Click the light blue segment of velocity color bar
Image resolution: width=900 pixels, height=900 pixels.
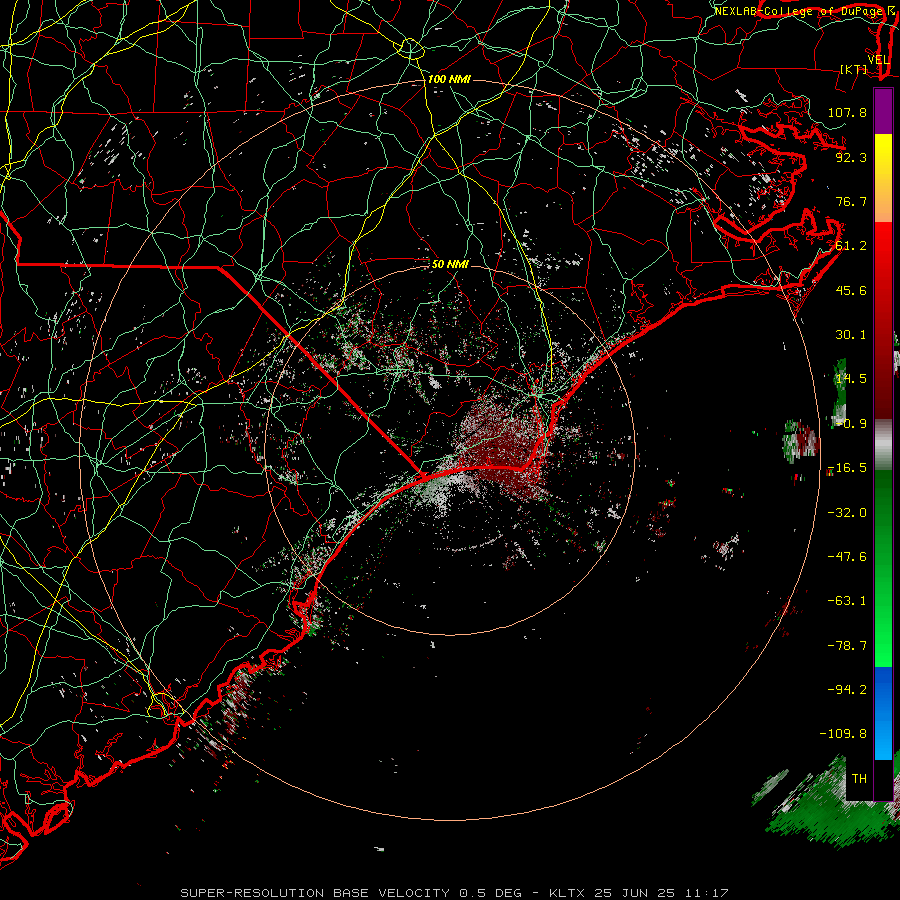pos(883,713)
